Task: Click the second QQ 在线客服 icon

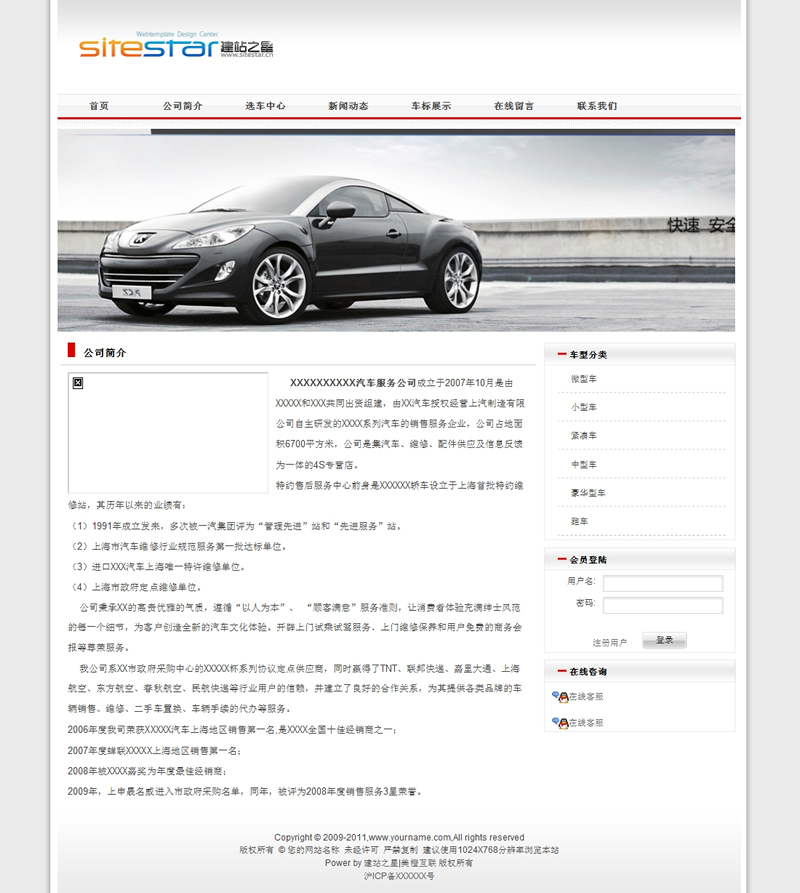Action: 559,723
